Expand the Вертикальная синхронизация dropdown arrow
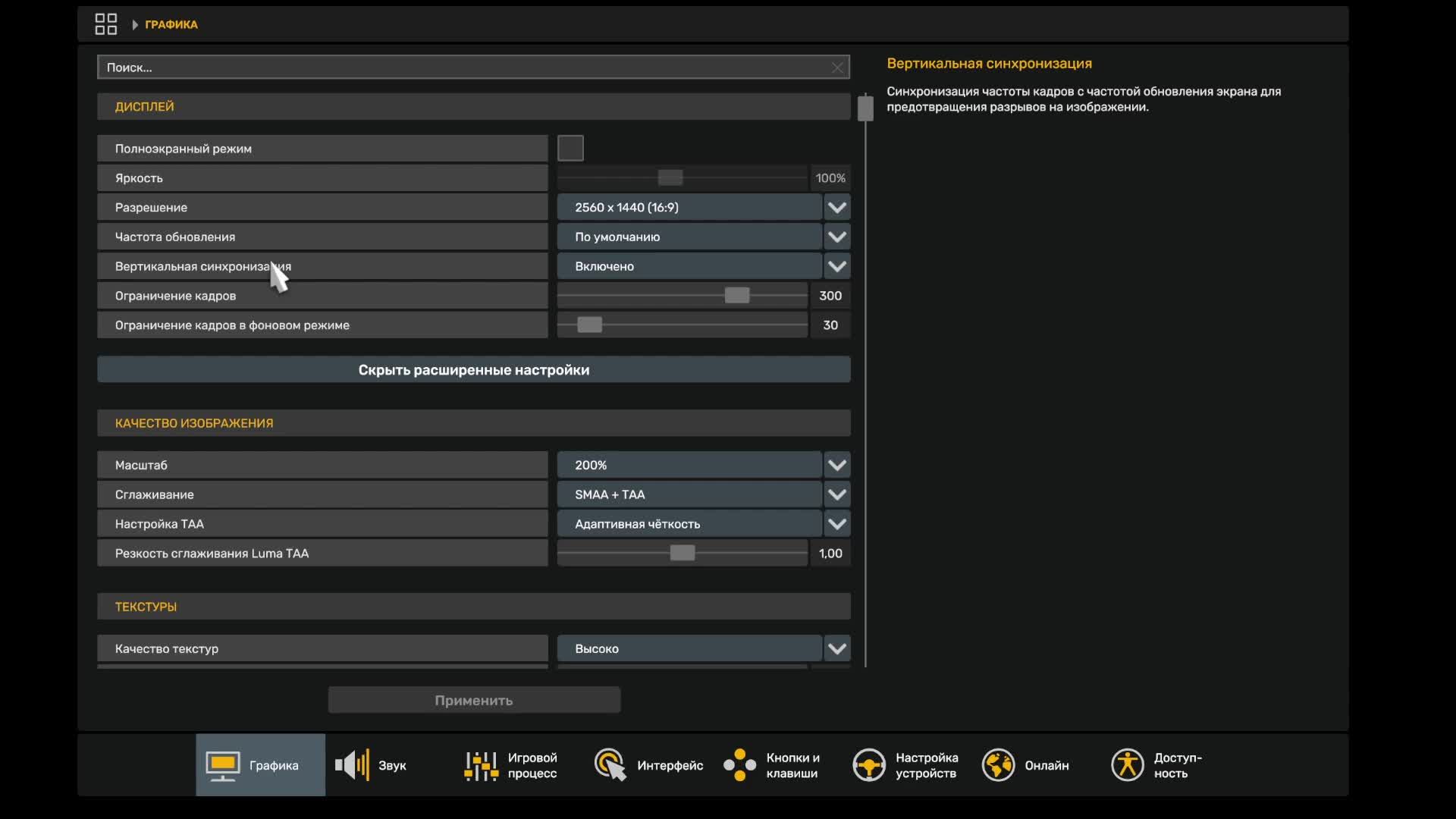This screenshot has height=819, width=1456. pos(837,266)
